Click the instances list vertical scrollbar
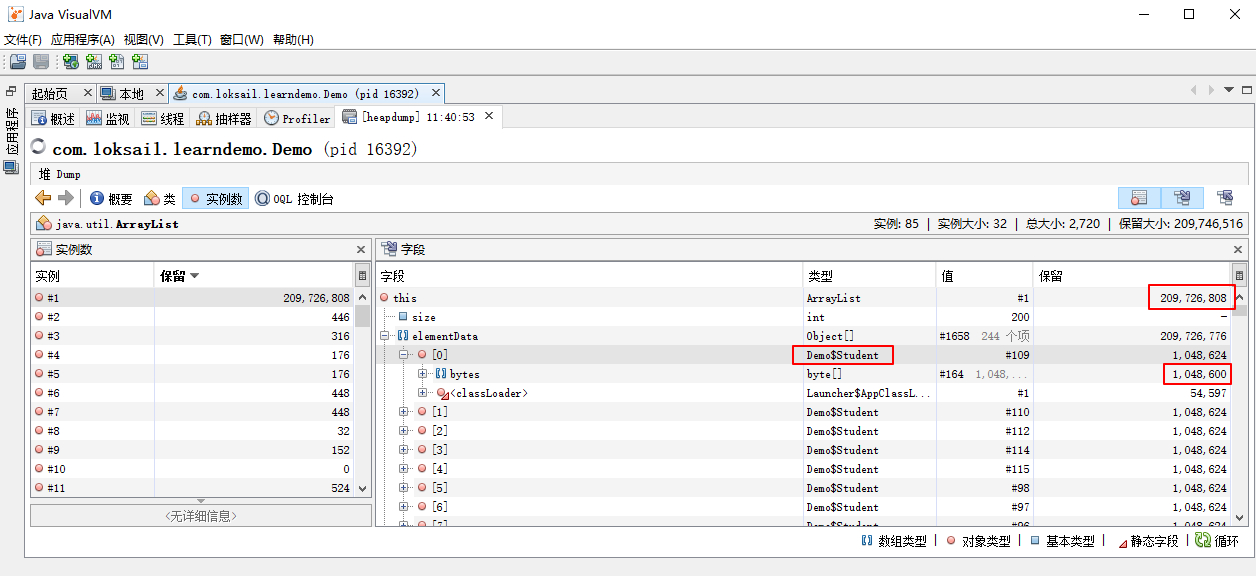1256x576 pixels. pyautogui.click(x=362, y=391)
